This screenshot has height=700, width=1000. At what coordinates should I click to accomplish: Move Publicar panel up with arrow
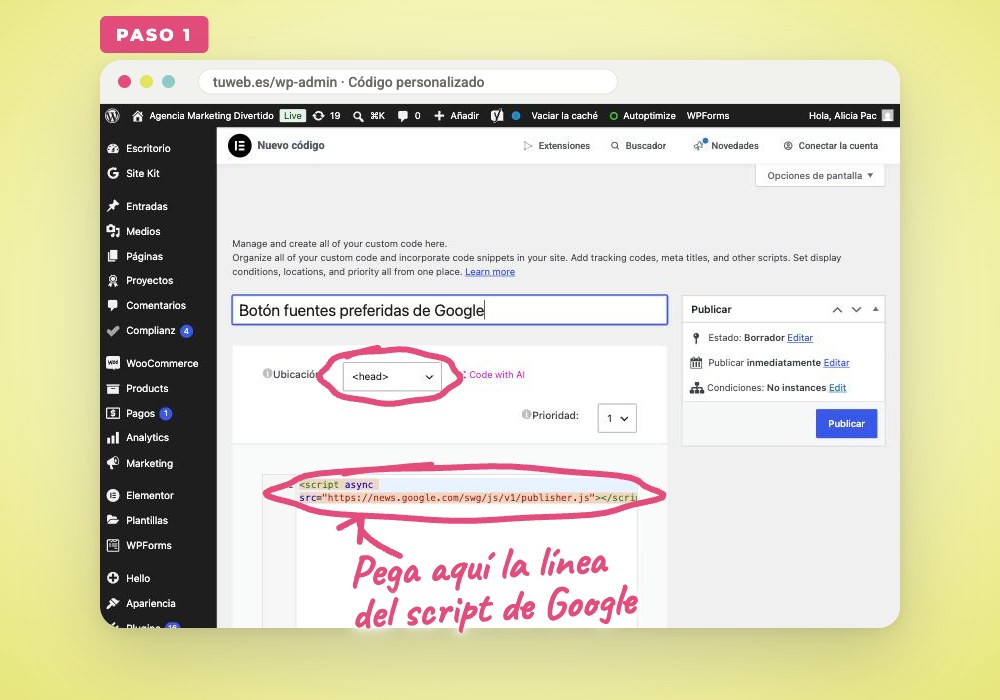(837, 309)
